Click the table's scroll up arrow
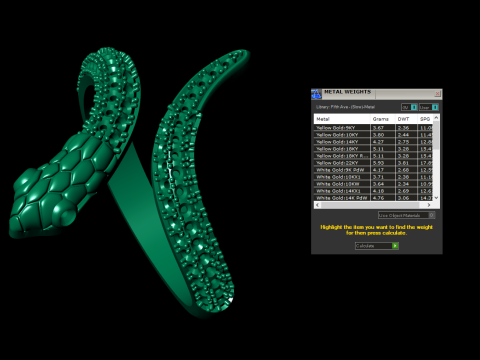The image size is (480, 360). point(436,118)
